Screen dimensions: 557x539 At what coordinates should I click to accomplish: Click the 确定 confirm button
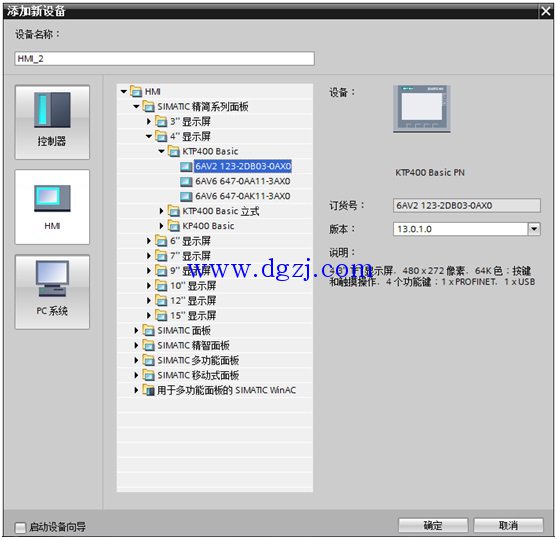(433, 525)
